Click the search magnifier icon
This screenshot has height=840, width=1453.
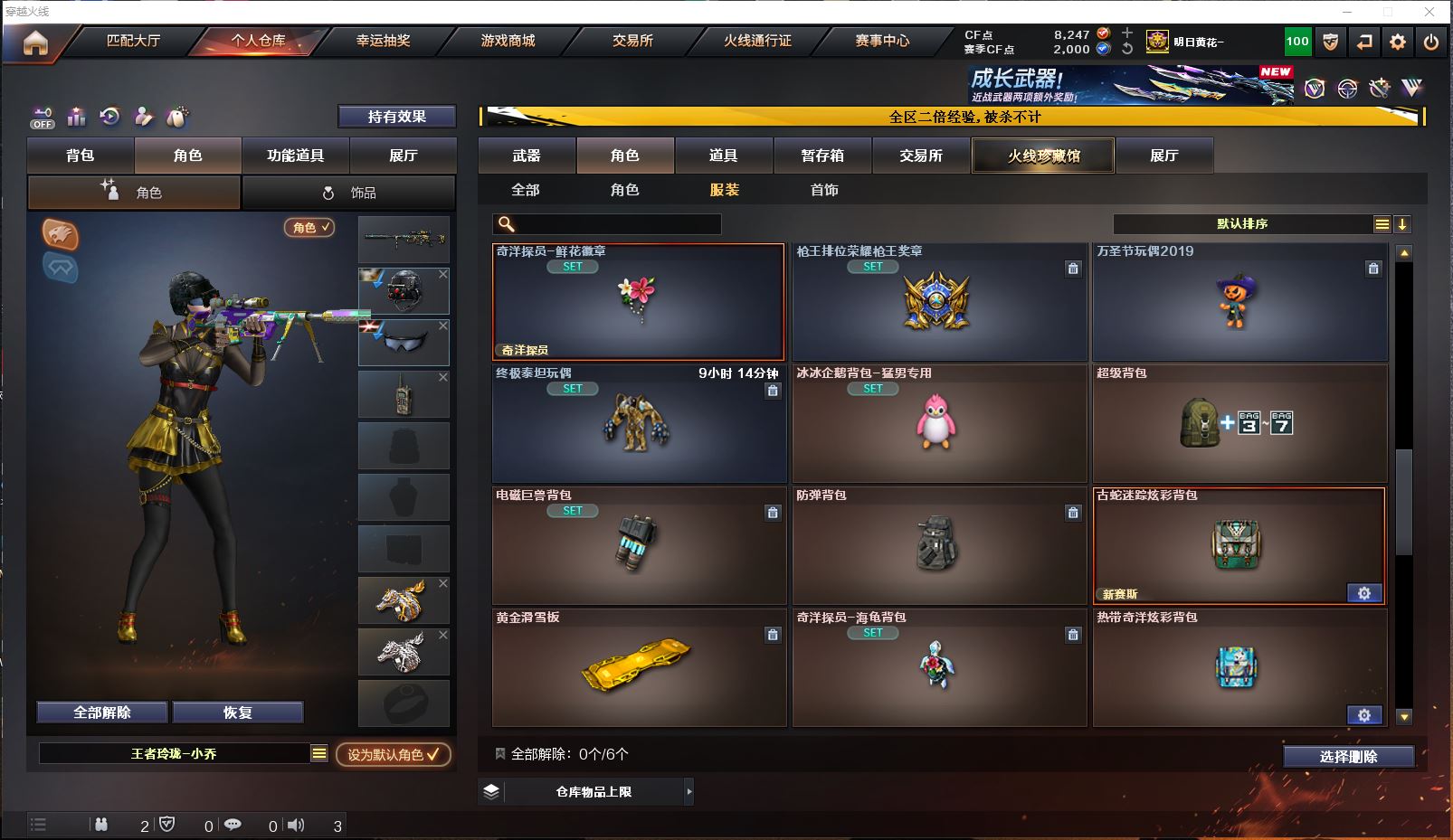click(x=507, y=224)
